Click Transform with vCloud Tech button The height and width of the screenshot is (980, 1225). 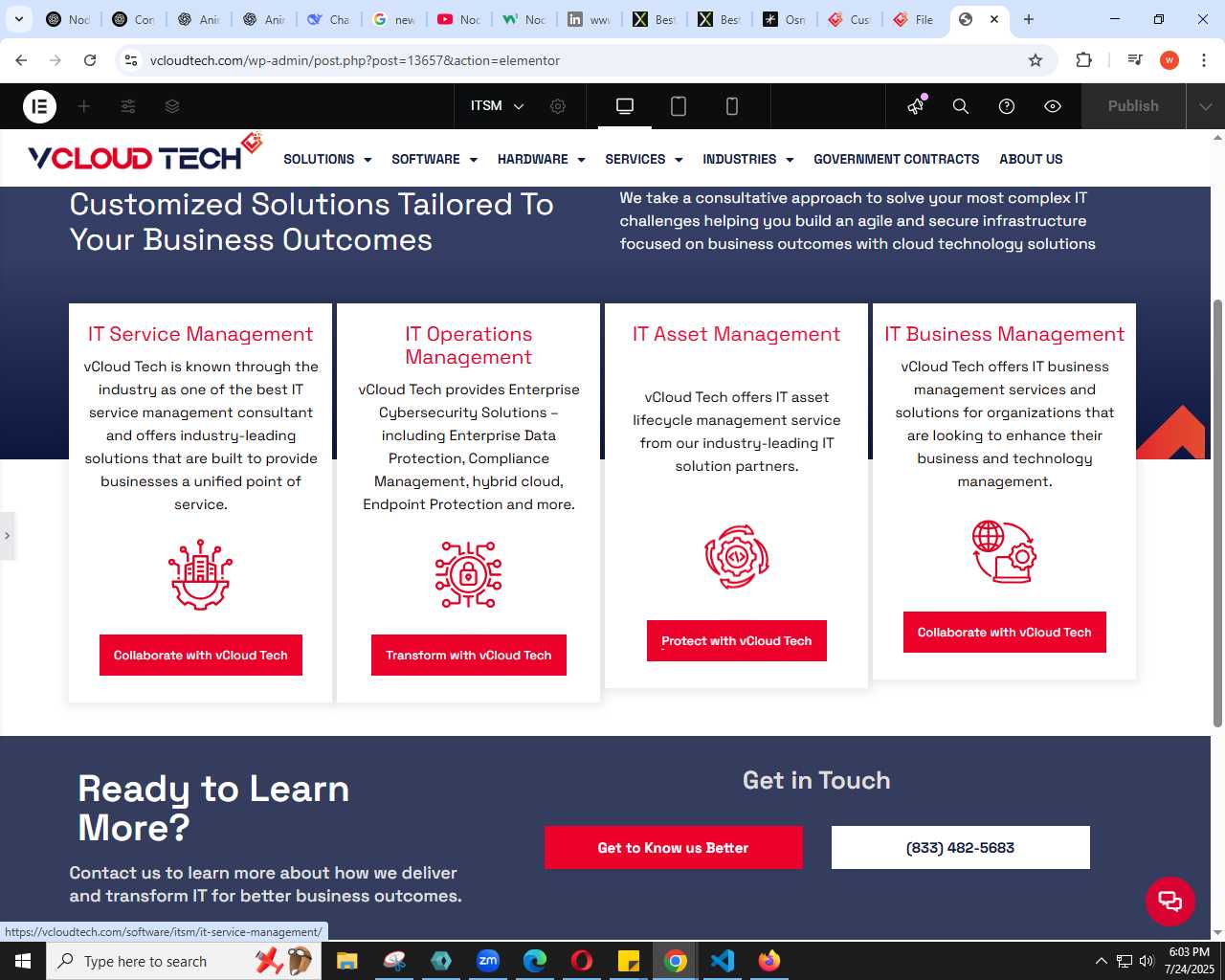[469, 656]
